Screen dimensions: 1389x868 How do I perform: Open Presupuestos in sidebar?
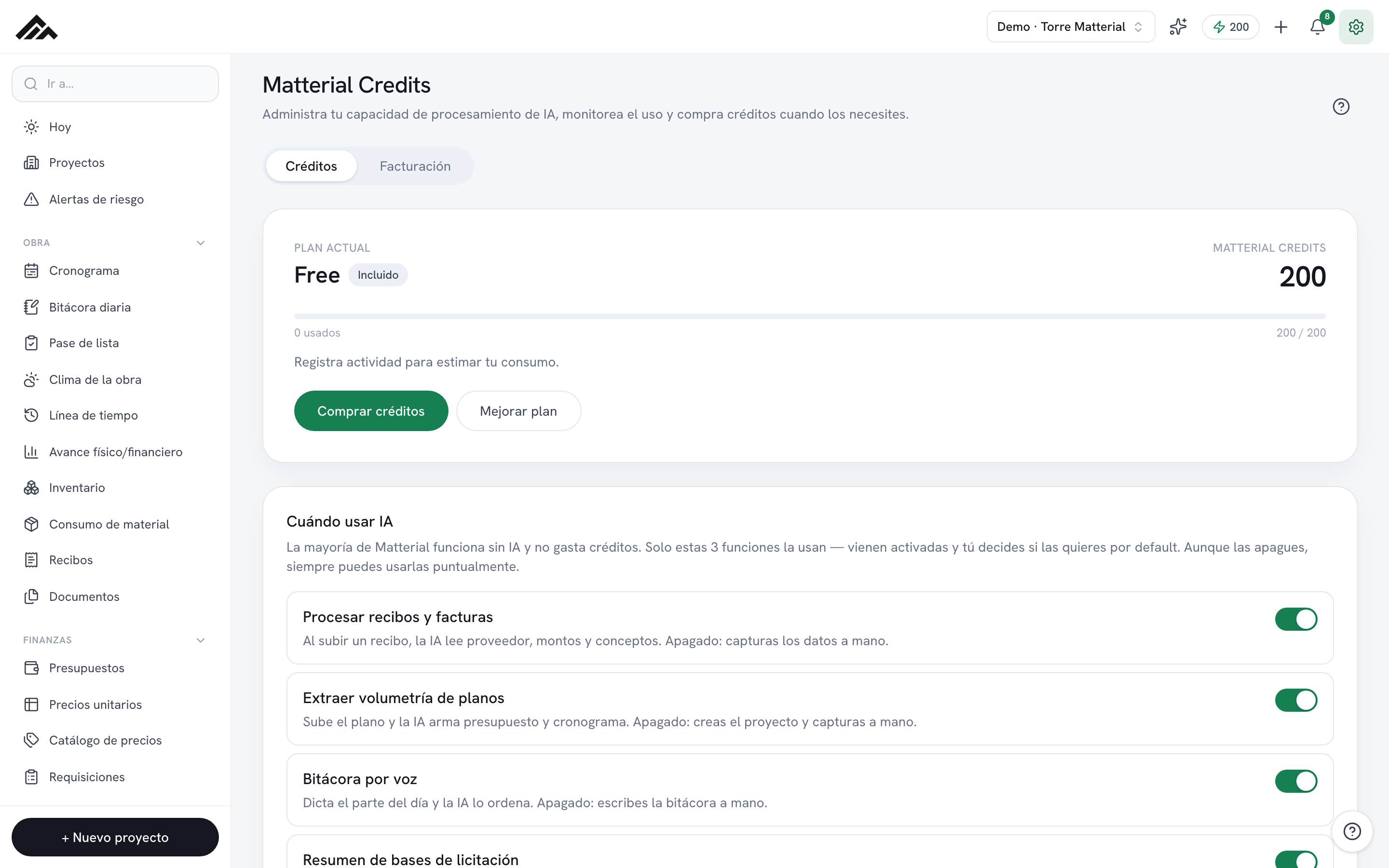pyautogui.click(x=115, y=668)
